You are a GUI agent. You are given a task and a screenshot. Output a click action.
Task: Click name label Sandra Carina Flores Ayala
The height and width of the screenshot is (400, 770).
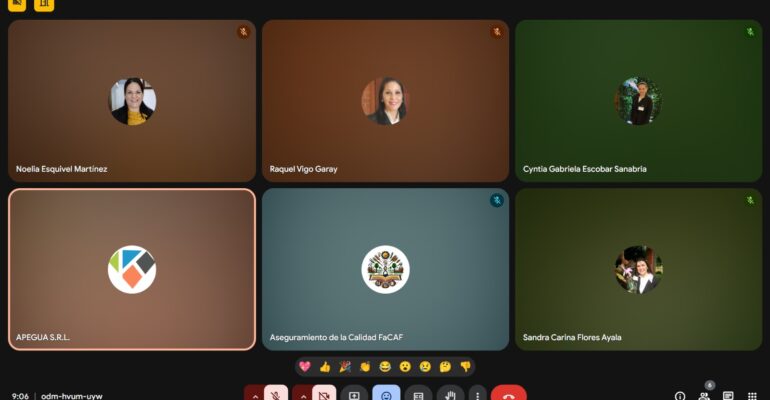tap(572, 337)
